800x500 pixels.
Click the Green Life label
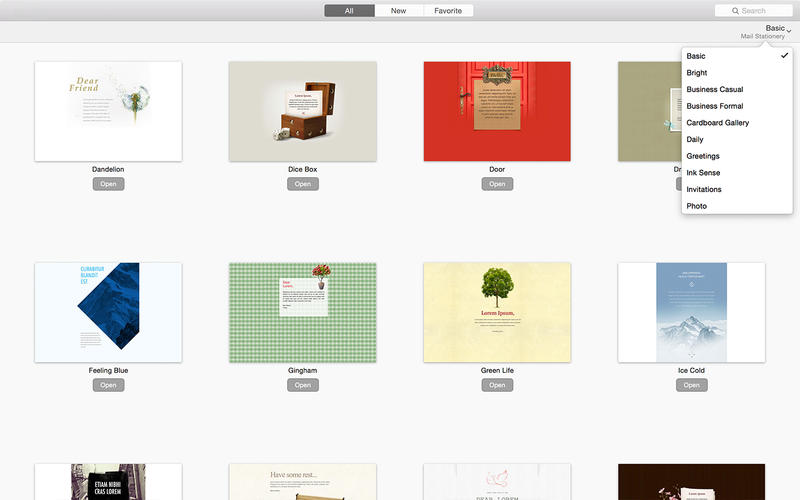(x=497, y=370)
